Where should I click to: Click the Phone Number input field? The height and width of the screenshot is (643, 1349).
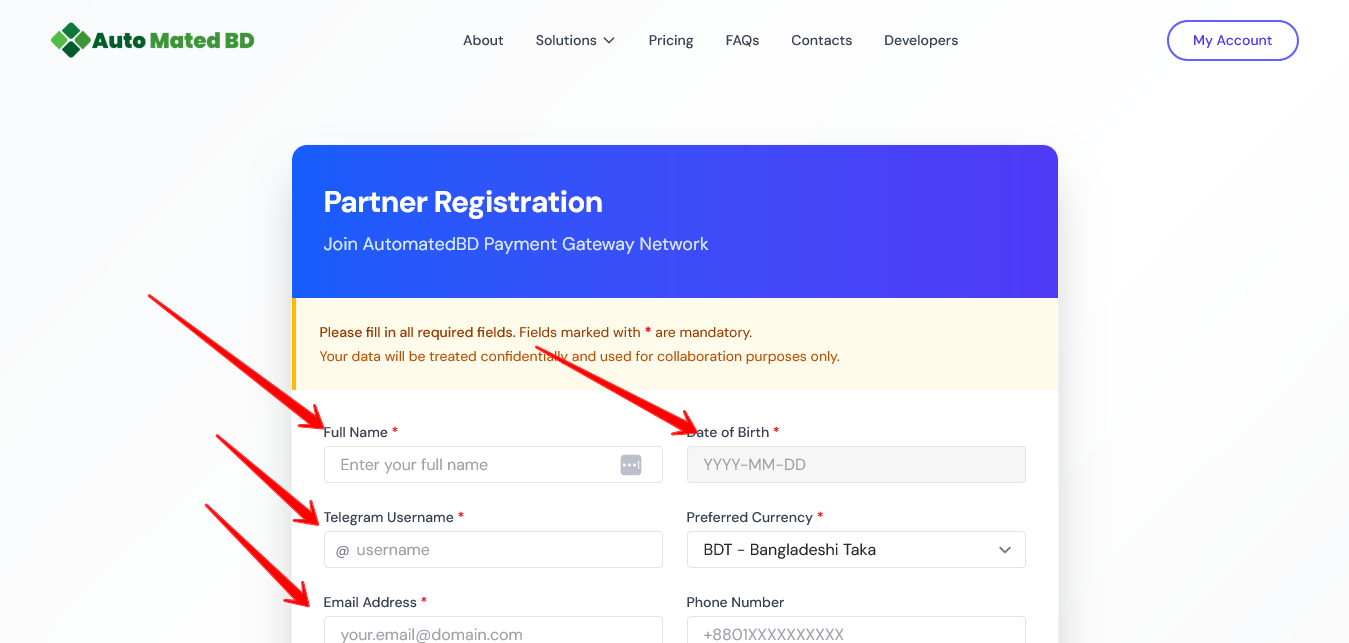click(856, 632)
